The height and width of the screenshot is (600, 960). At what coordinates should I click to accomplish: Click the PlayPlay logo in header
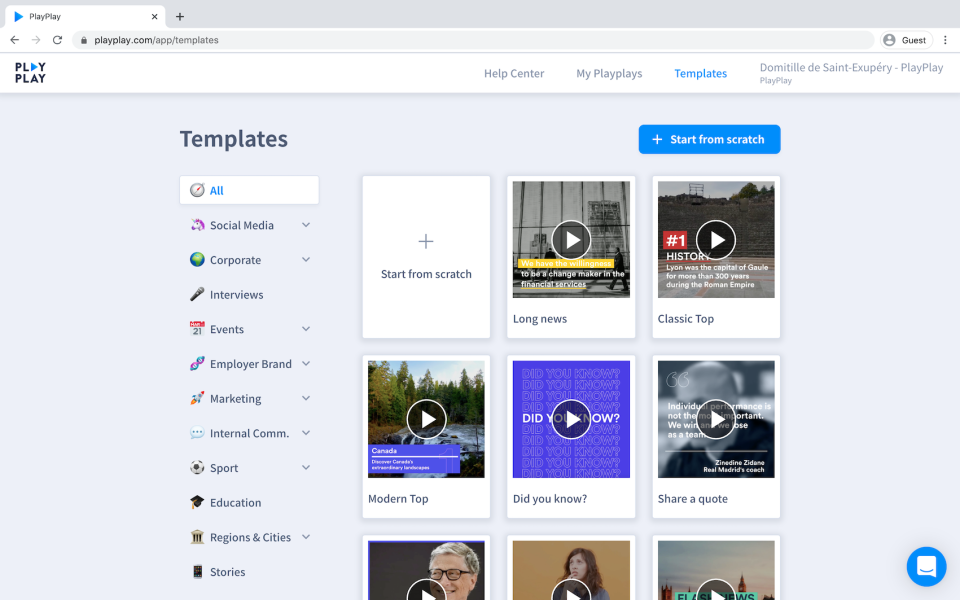point(31,73)
